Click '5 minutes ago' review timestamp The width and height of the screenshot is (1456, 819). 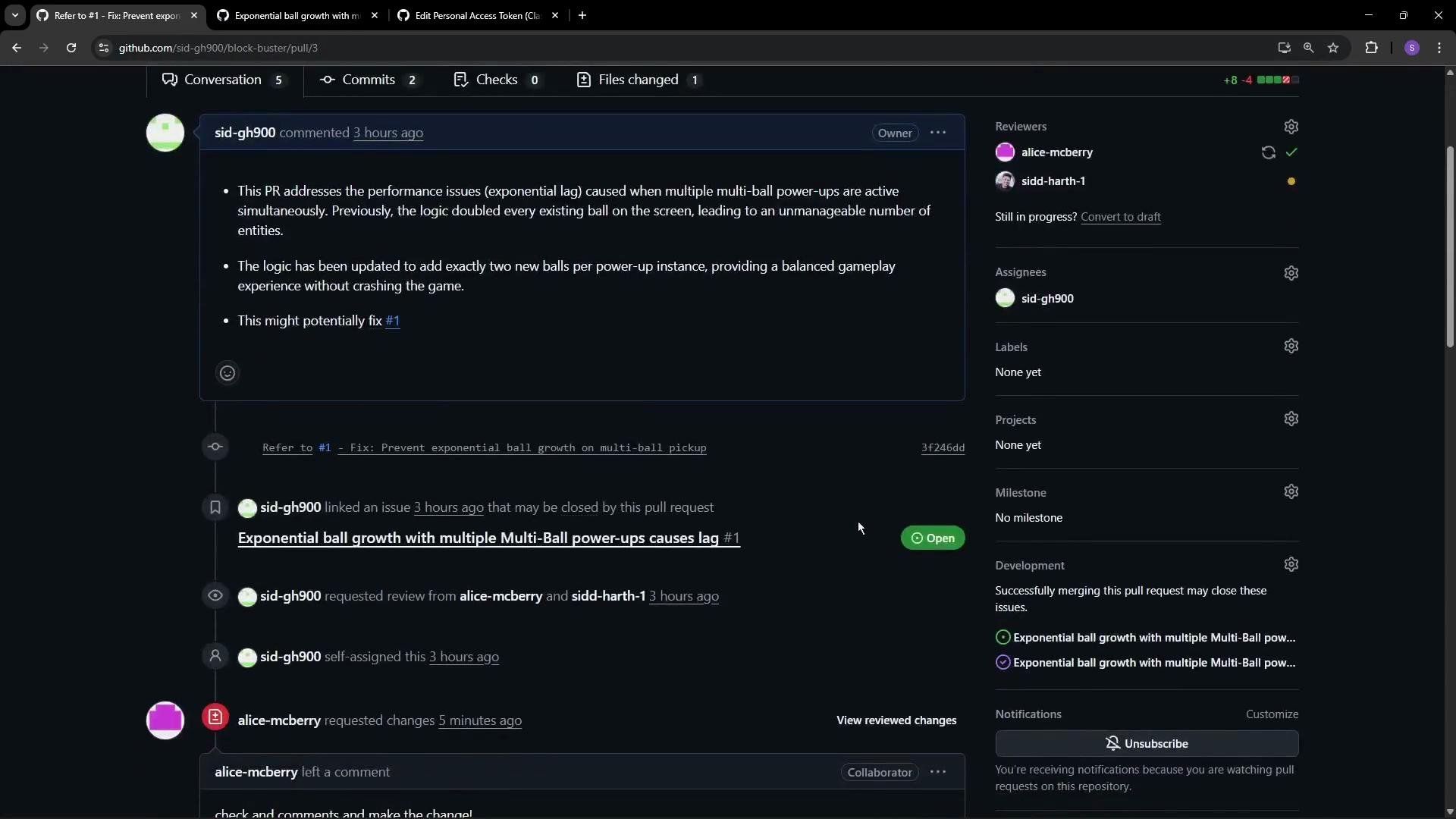[x=480, y=720]
